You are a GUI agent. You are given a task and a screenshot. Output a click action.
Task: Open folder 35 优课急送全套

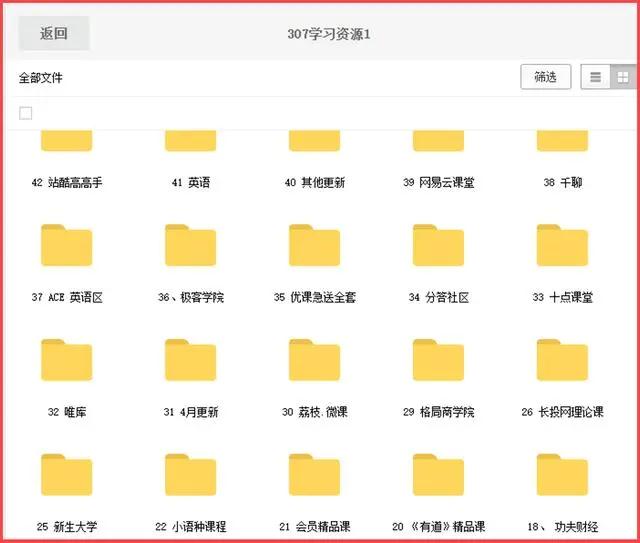point(314,246)
